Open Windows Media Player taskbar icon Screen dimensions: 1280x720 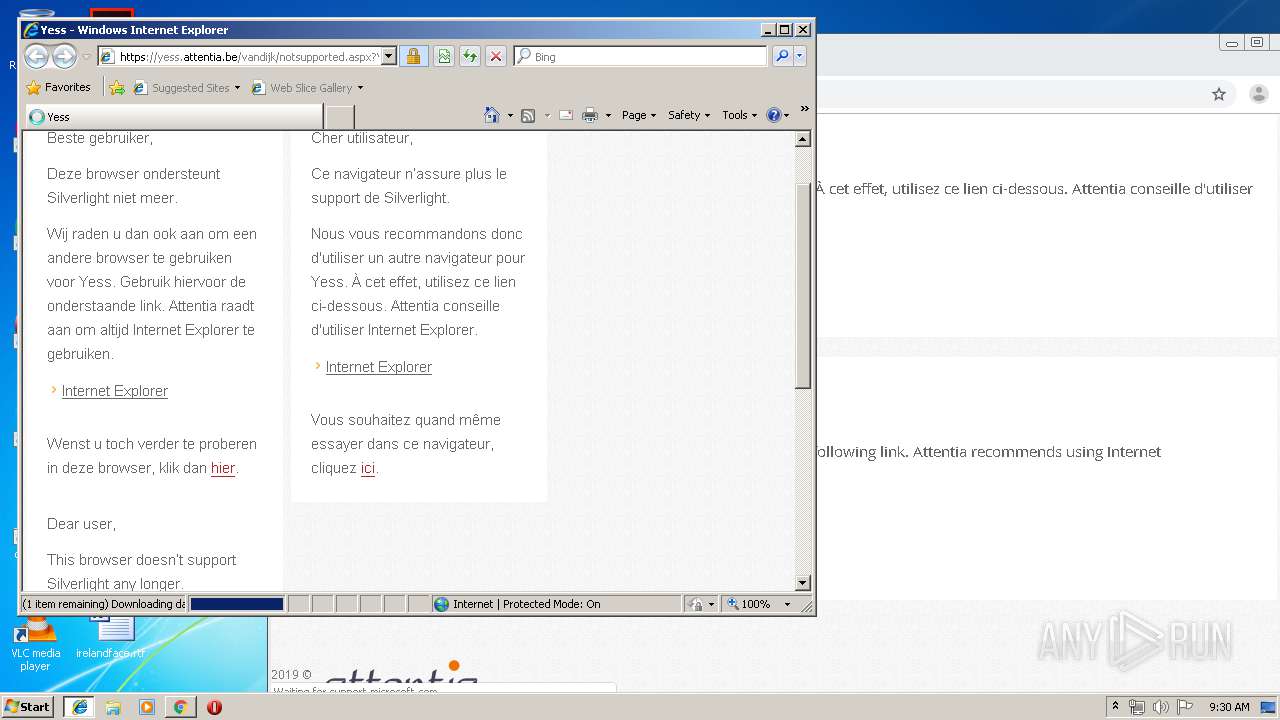(x=147, y=707)
